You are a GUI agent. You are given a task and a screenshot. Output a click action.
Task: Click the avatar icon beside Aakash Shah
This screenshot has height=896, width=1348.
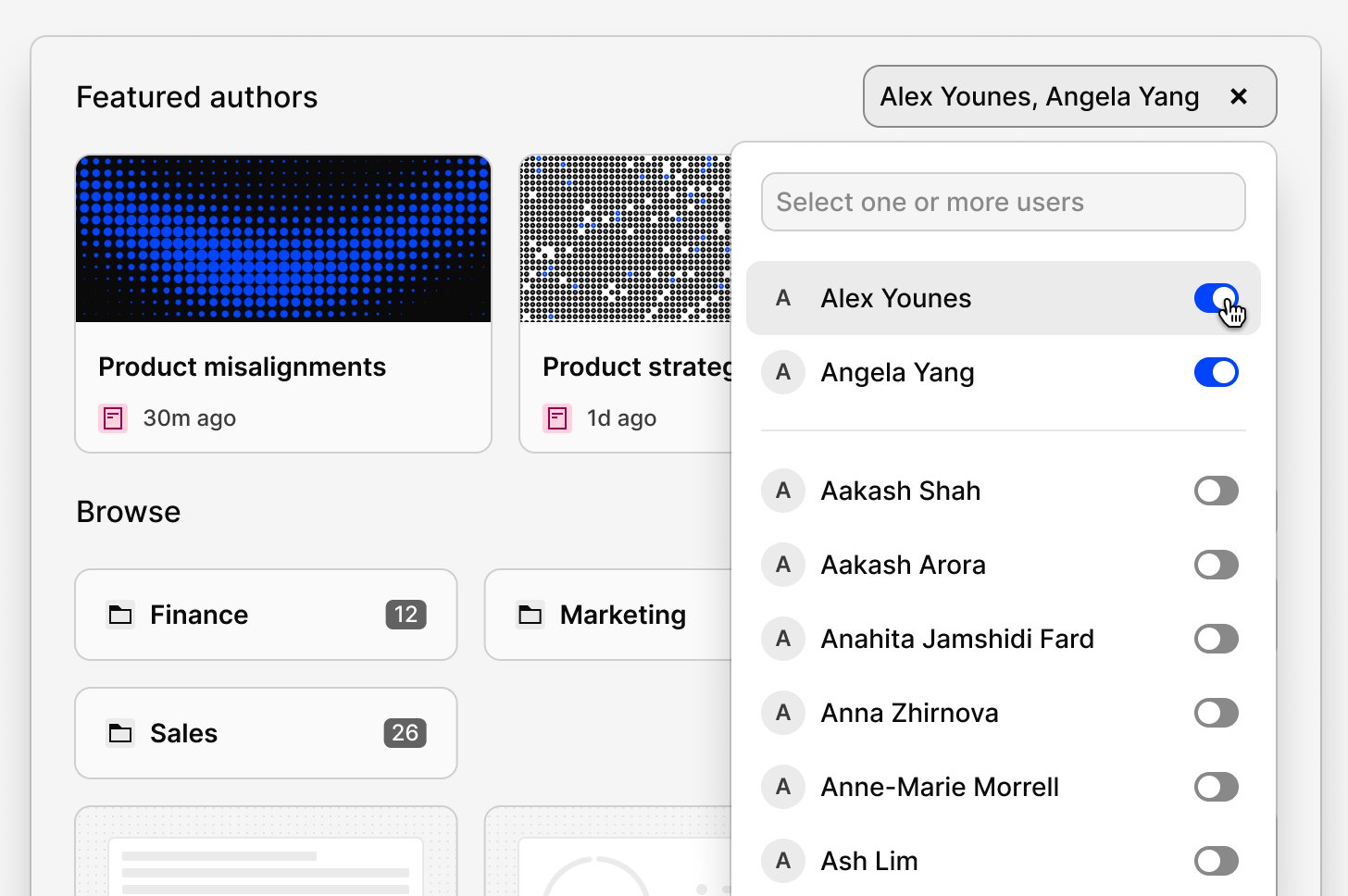(783, 491)
